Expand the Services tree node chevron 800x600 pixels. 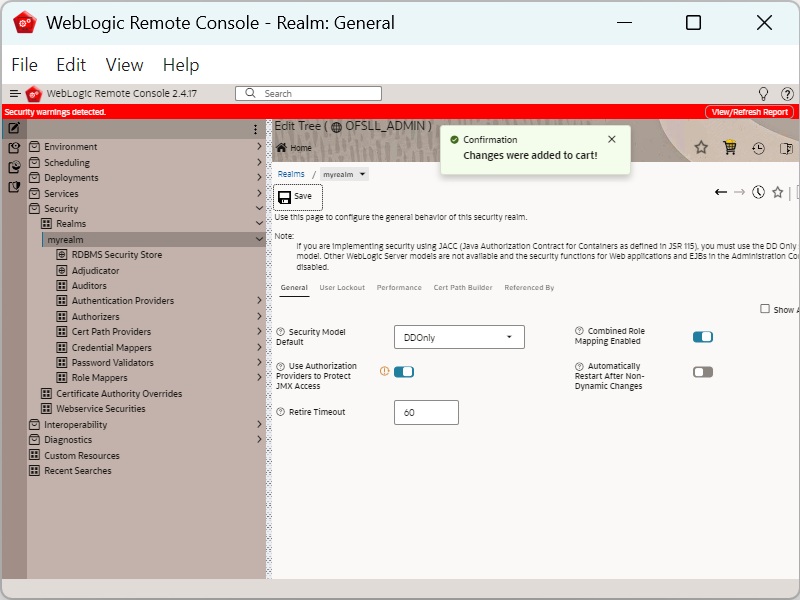(x=259, y=193)
